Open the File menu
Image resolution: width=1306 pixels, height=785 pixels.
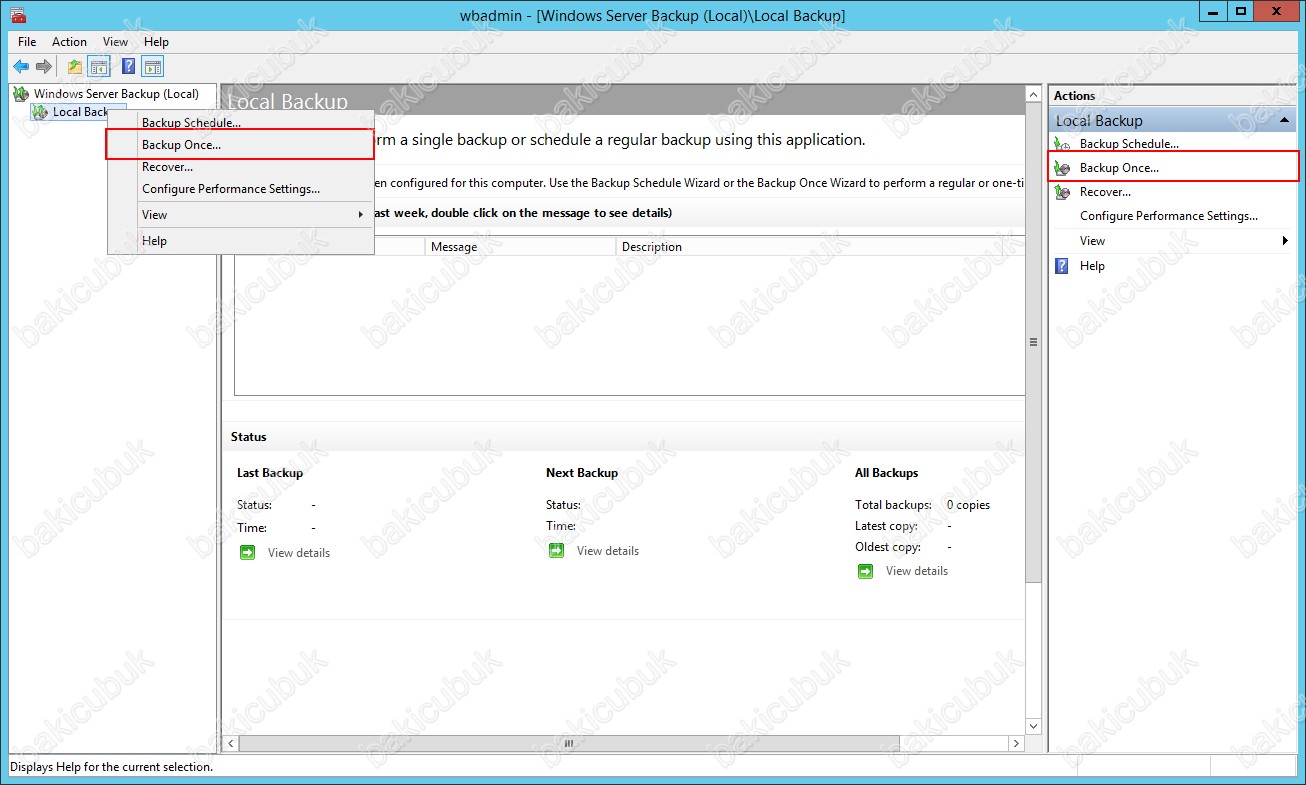pyautogui.click(x=27, y=42)
